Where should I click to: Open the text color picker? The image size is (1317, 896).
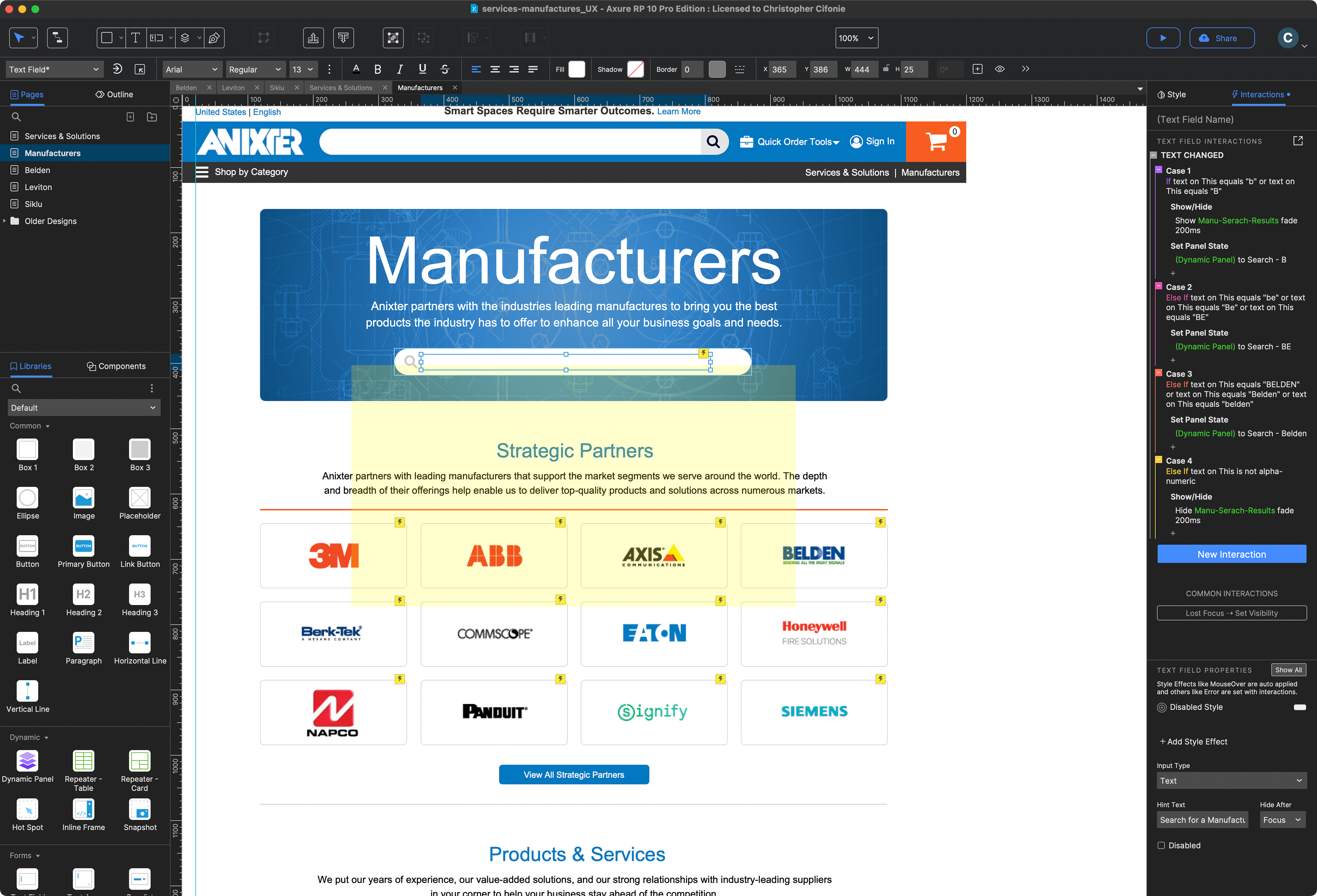tap(356, 69)
